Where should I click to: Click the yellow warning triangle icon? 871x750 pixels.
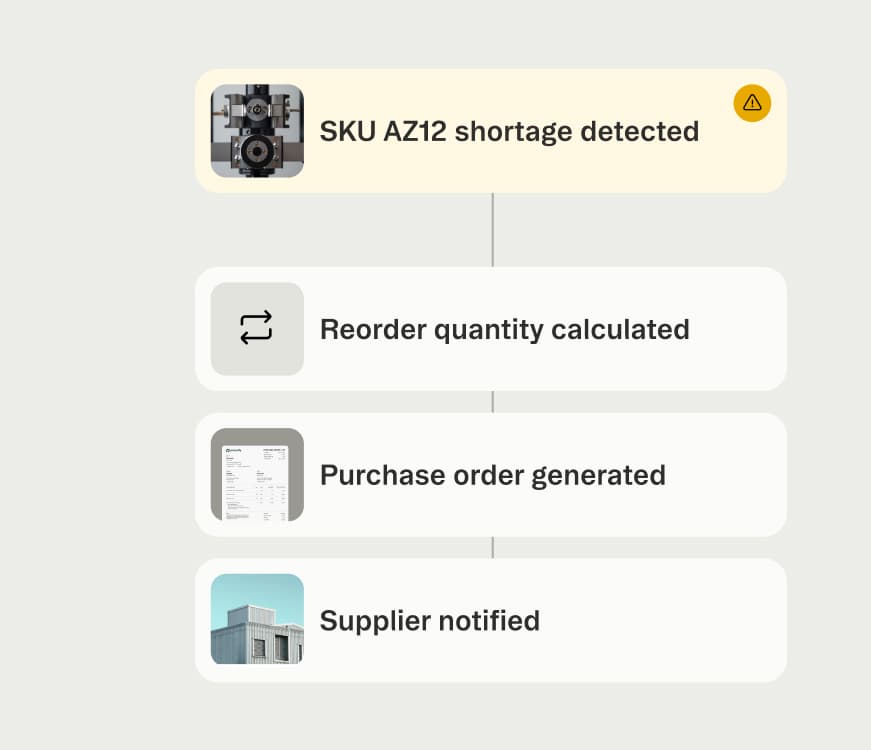coord(752,102)
